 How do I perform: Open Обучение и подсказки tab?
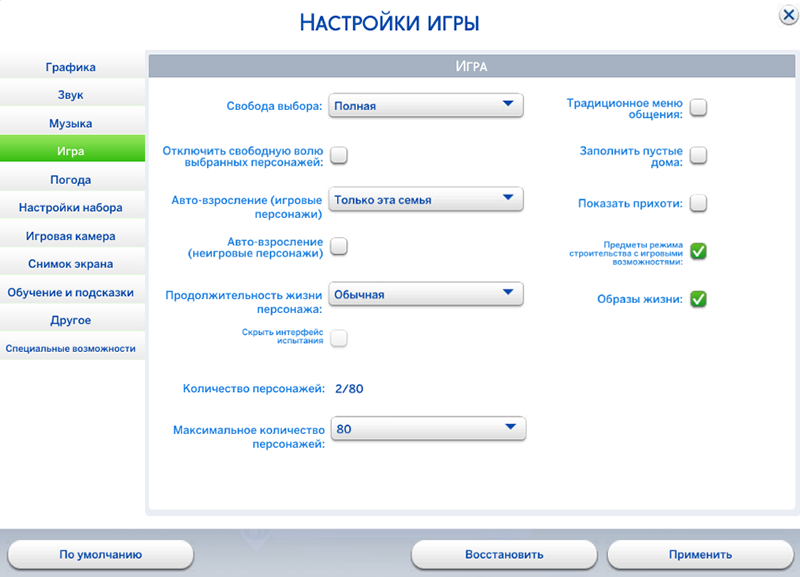click(71, 292)
